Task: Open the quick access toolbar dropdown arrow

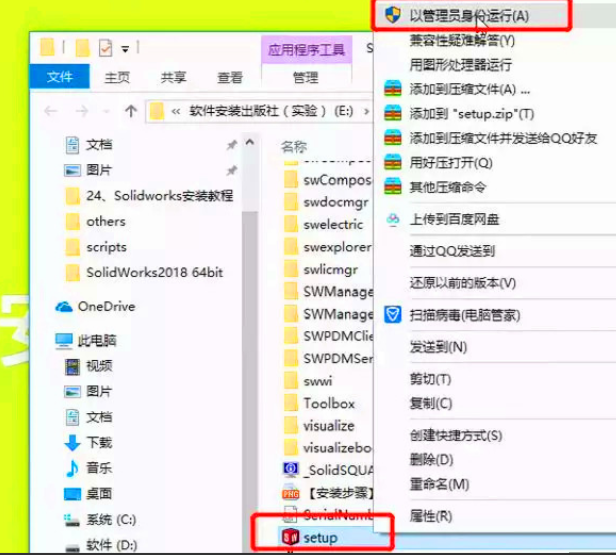Action: tap(125, 49)
